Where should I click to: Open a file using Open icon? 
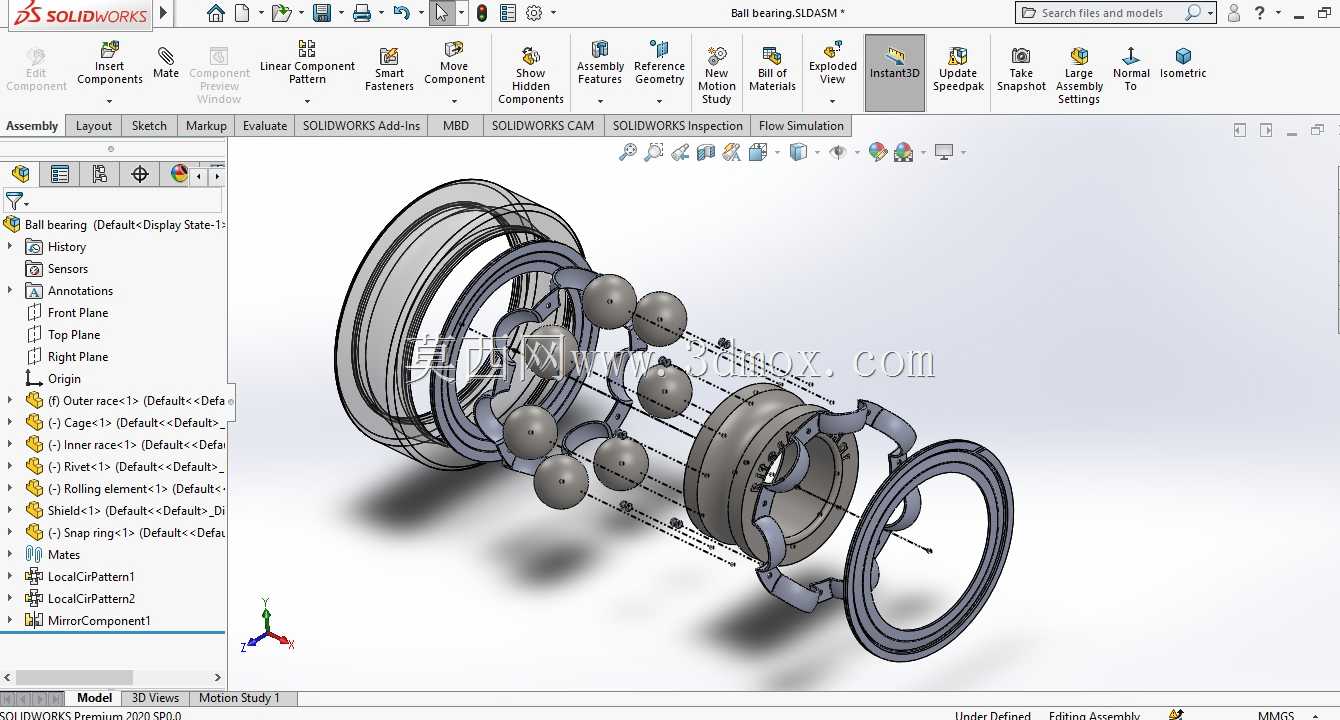[282, 13]
